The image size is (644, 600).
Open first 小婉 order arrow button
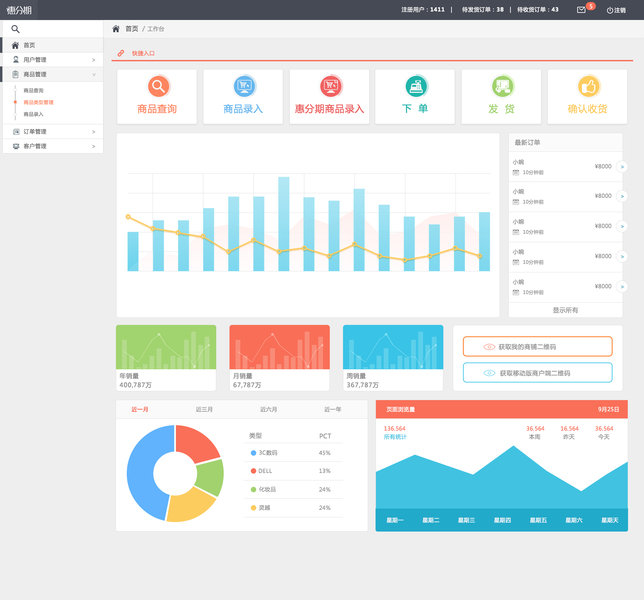622,167
